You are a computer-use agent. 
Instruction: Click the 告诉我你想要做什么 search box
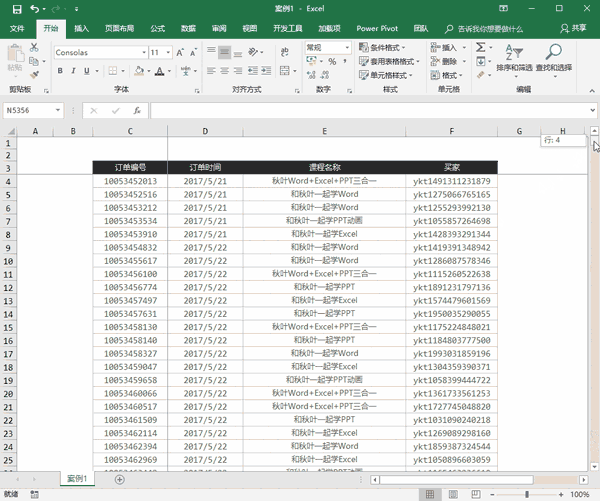pyautogui.click(x=484, y=29)
